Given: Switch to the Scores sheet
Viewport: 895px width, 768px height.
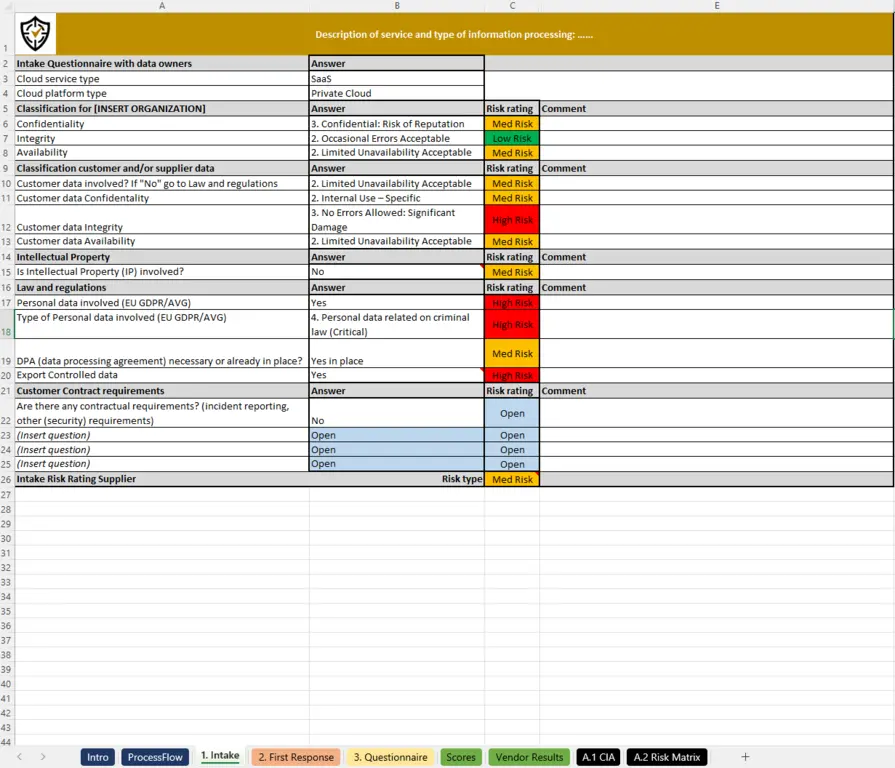Looking at the screenshot, I should (461, 757).
